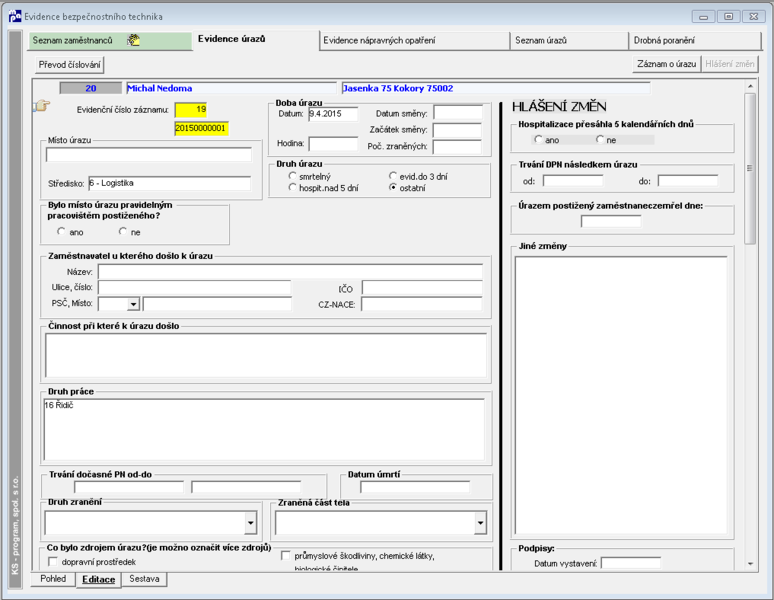Check průmyslové škodliviny, chemické látky checkbox
Image resolution: width=774 pixels, height=600 pixels.
point(285,556)
